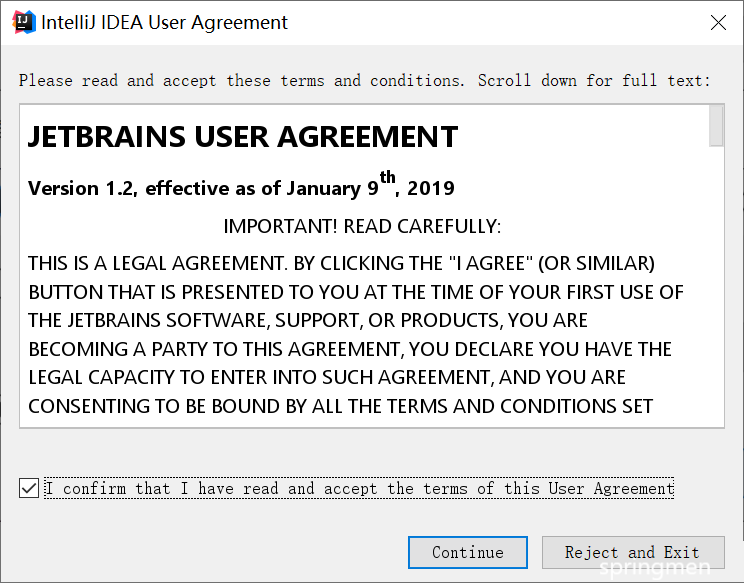Click the "Please read and accept these terms" instruction
The image size is (744, 583).
[364, 81]
